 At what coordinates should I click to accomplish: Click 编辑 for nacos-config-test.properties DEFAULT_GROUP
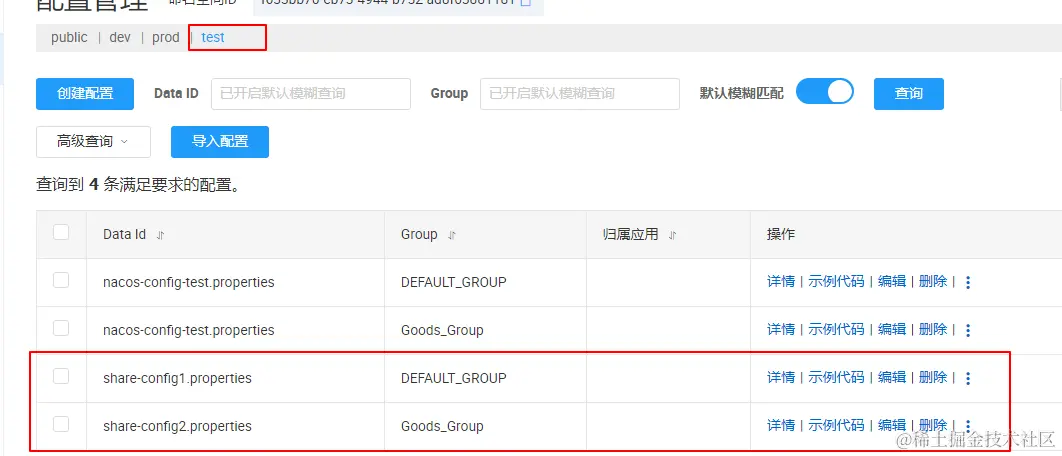coord(892,281)
